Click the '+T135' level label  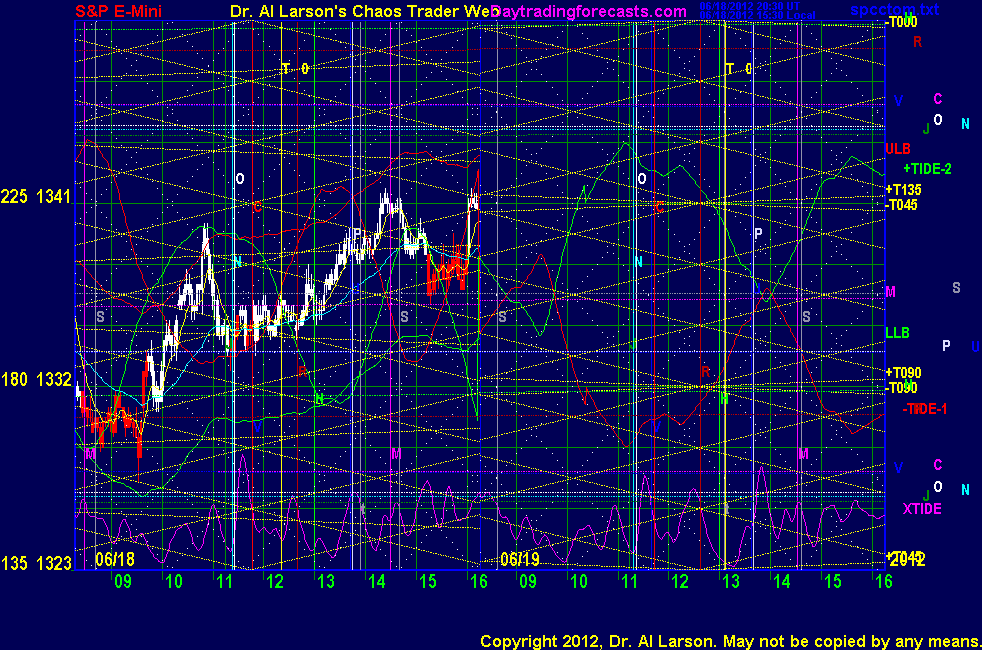click(903, 190)
